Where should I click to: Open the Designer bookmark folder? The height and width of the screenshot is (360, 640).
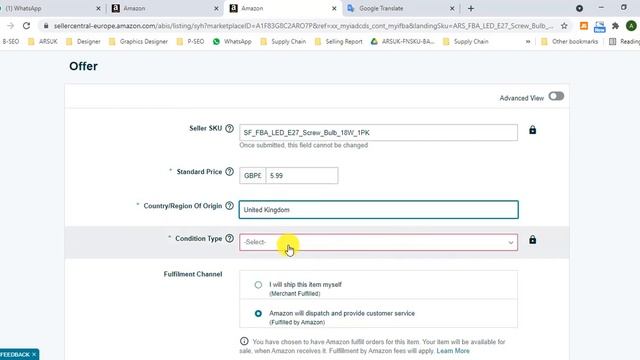83,42
